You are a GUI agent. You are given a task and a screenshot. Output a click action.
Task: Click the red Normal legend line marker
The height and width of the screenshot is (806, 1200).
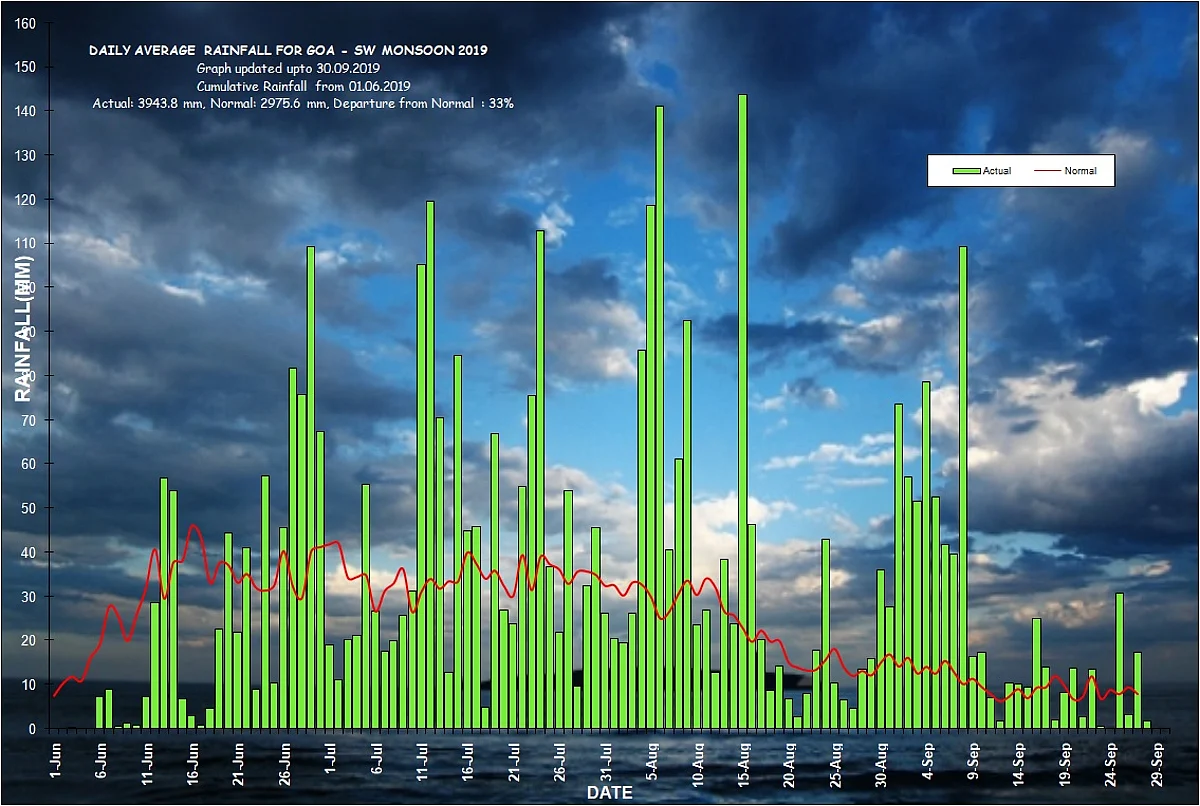[x=1047, y=171]
